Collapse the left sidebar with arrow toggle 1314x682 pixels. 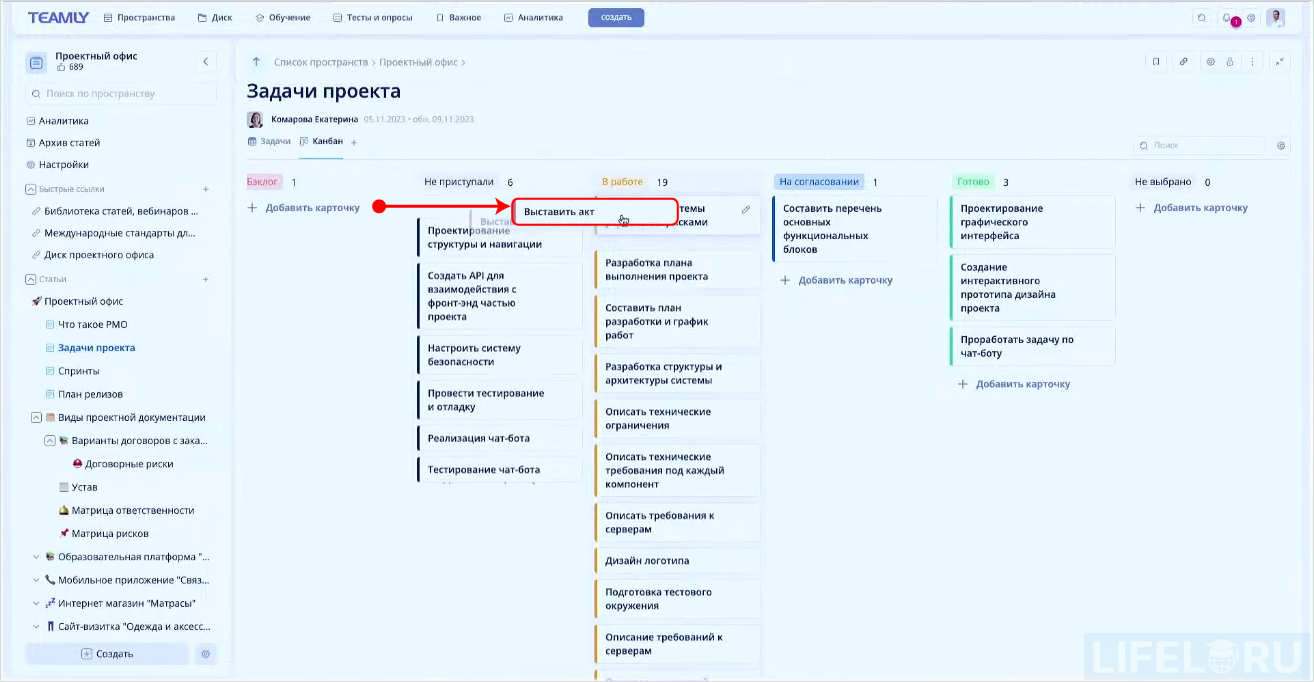pos(205,61)
